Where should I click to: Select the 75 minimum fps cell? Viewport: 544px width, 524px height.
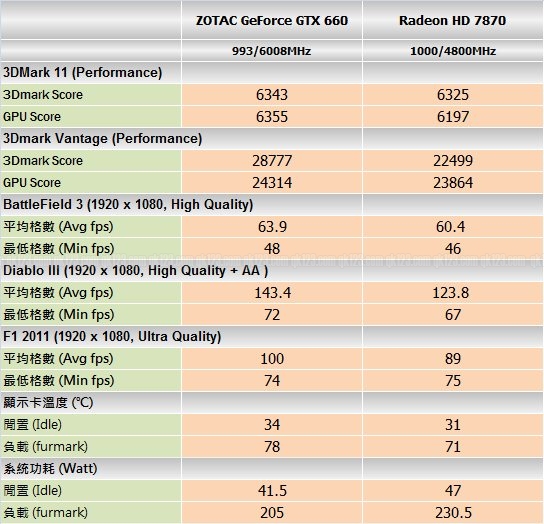pyautogui.click(x=453, y=380)
